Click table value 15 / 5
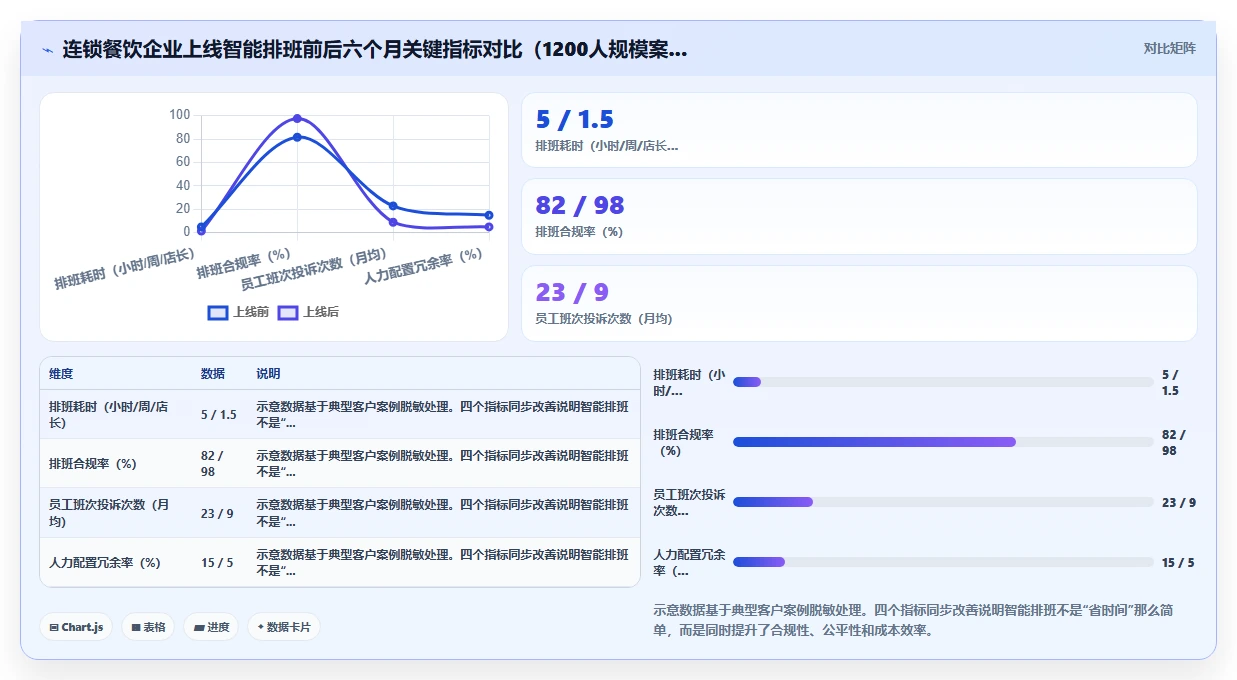This screenshot has width=1237, height=680. [217, 563]
